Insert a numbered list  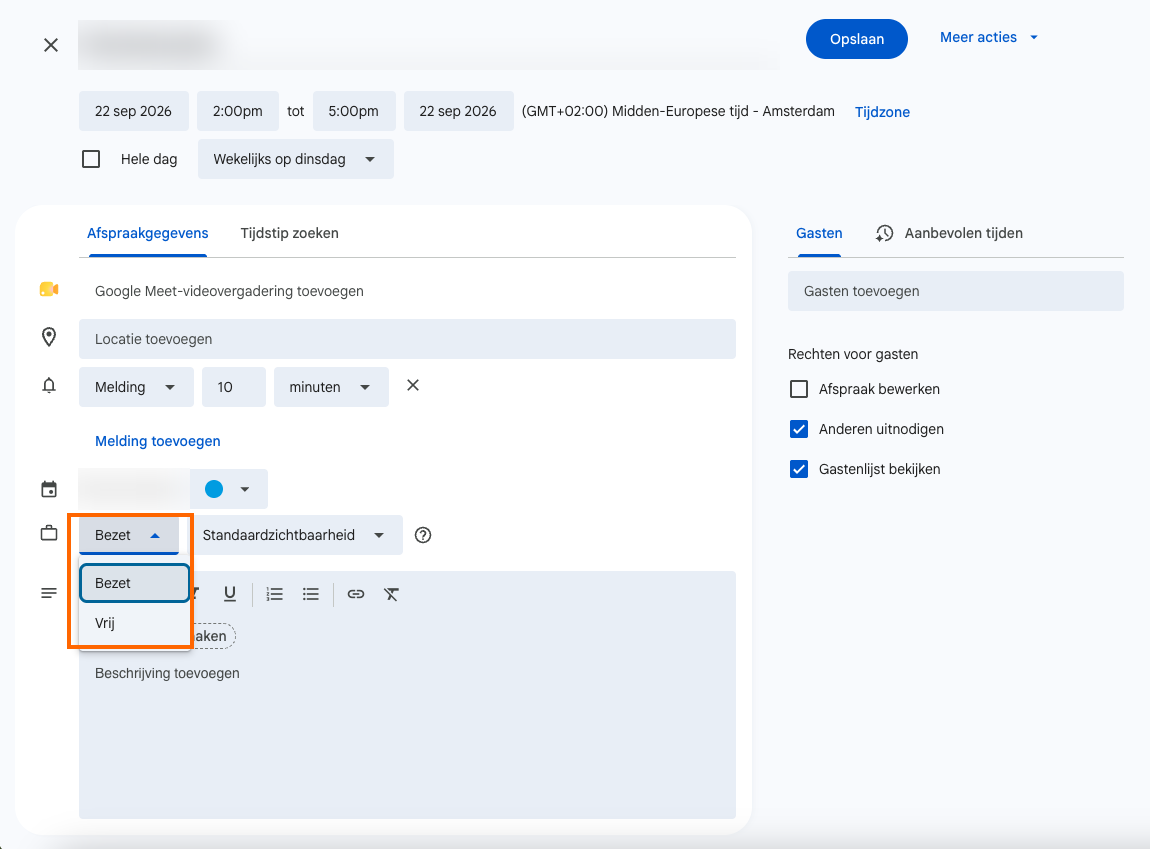274,594
